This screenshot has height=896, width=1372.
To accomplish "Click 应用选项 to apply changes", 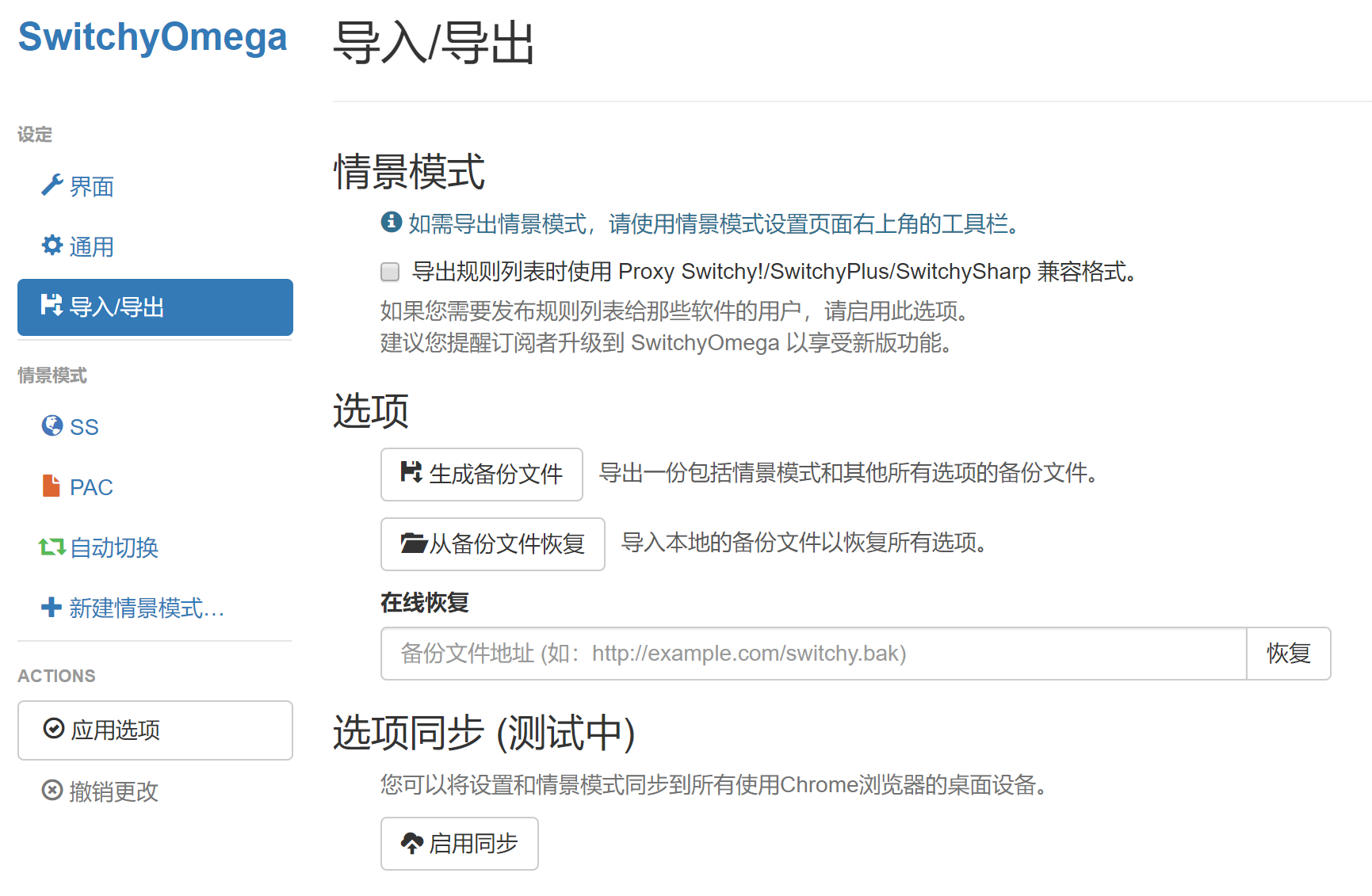I will click(155, 730).
